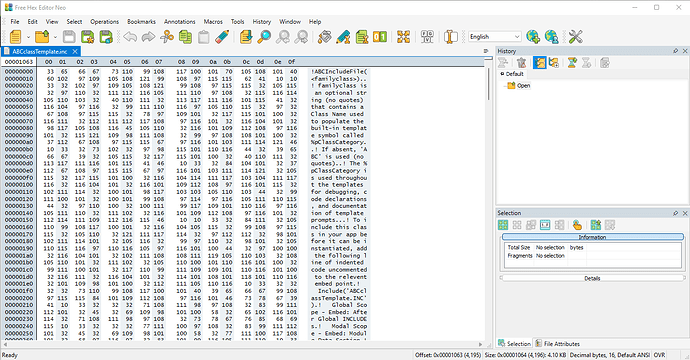Click the Save All green floppy icon
690x360 pixels.
pyautogui.click(x=106, y=37)
